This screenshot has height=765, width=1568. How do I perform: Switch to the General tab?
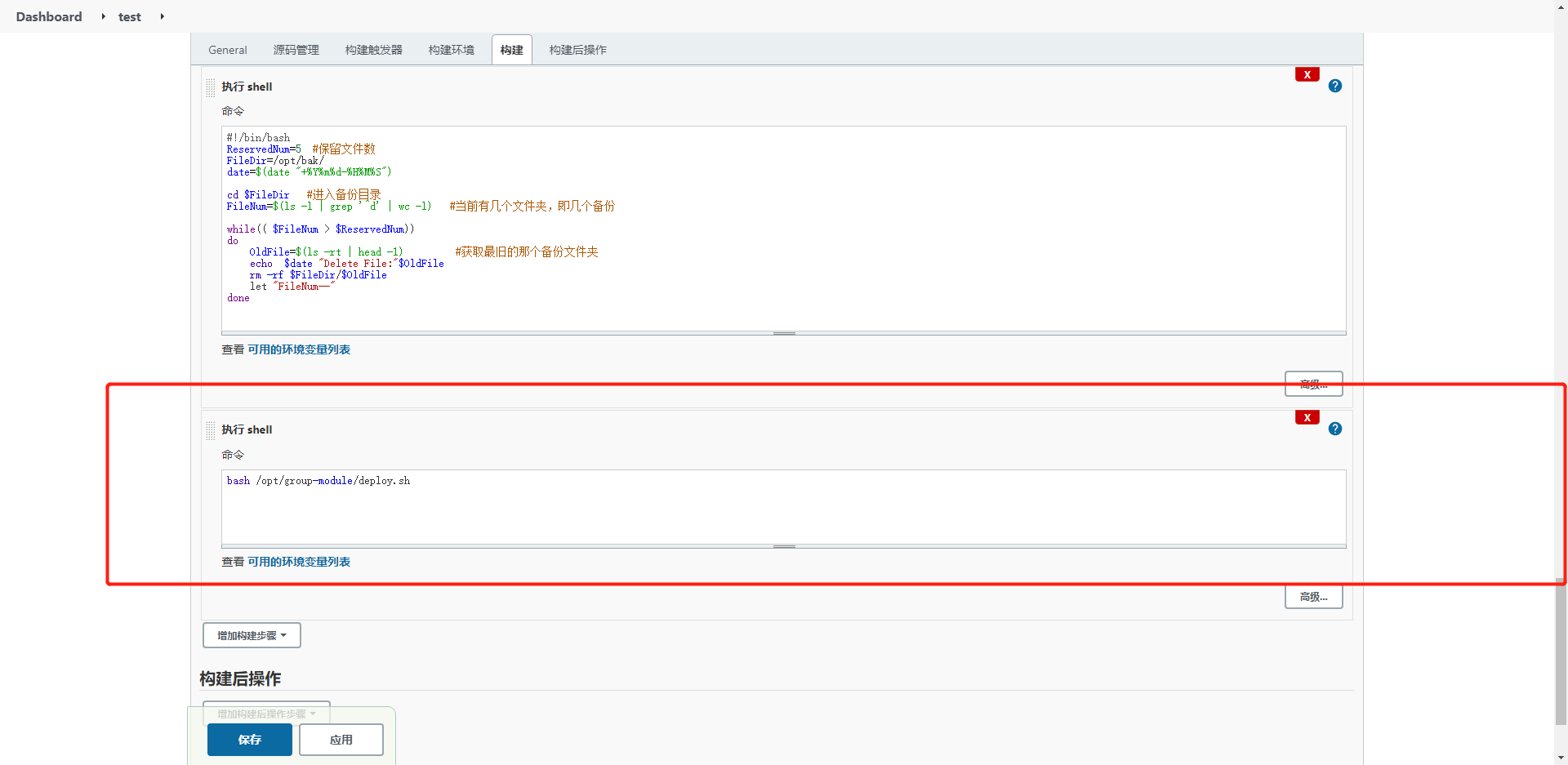227,50
